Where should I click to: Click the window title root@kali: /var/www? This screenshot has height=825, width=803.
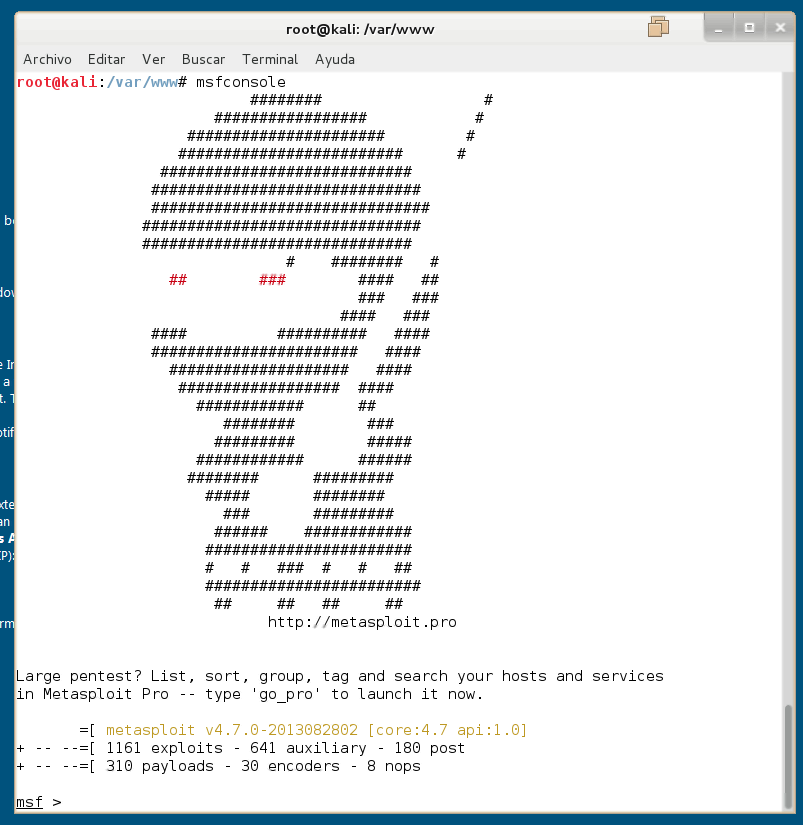point(360,29)
